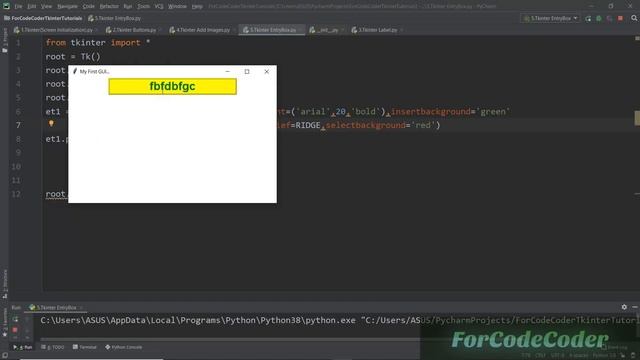Screen dimensions: 640x360
Task: Switch to 2.Tkinter Buttons.py tab
Action: (133, 30)
